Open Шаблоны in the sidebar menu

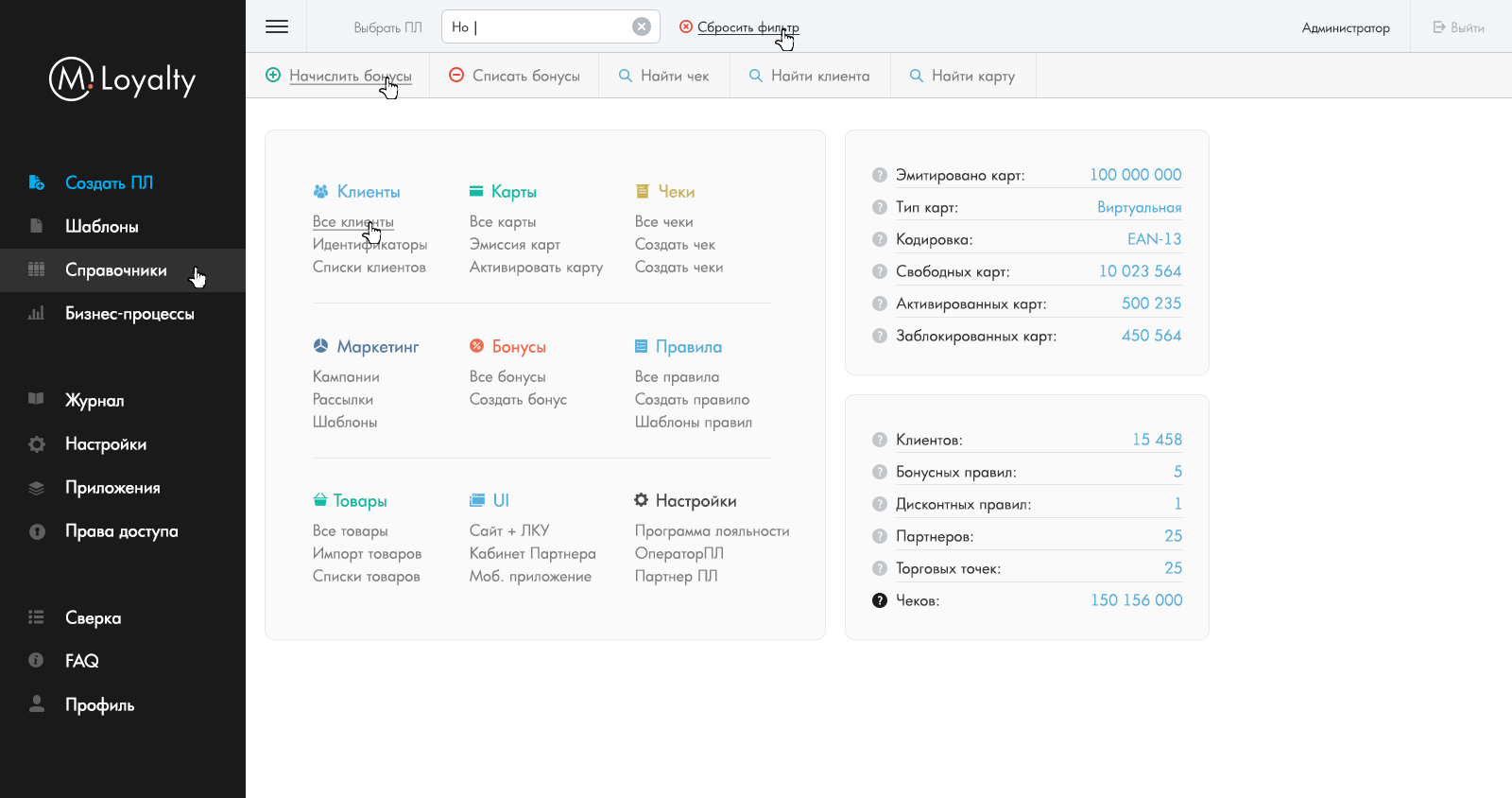pos(102,227)
